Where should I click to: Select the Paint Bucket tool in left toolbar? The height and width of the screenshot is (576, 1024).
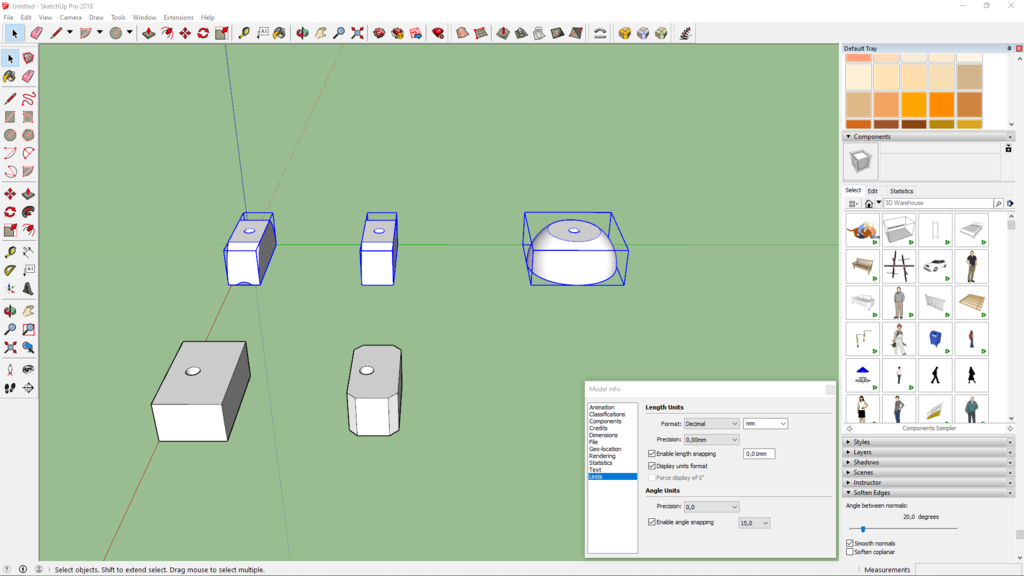point(10,76)
